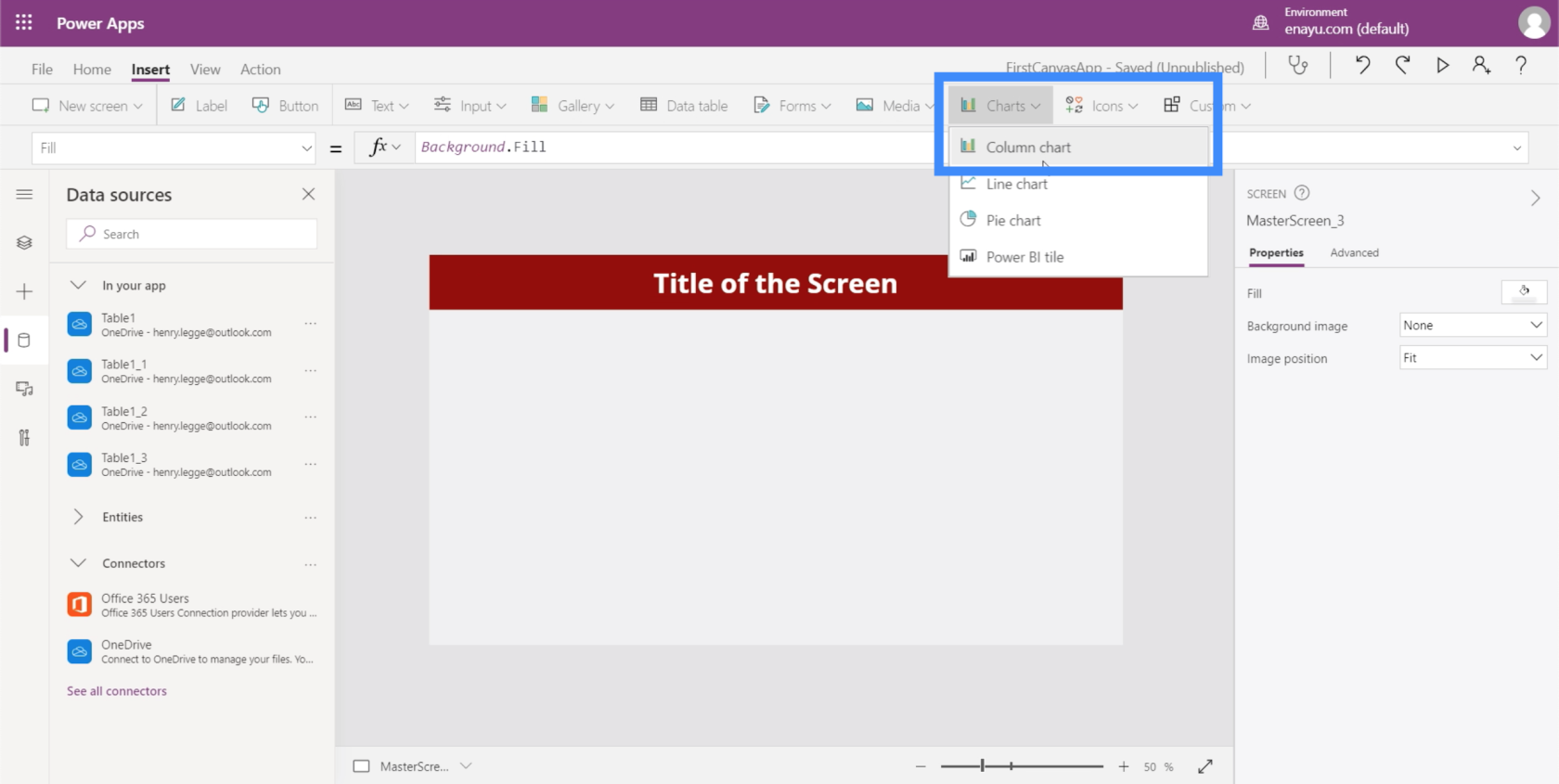Select Column chart from Charts menu
The height and width of the screenshot is (784, 1559).
point(1078,147)
